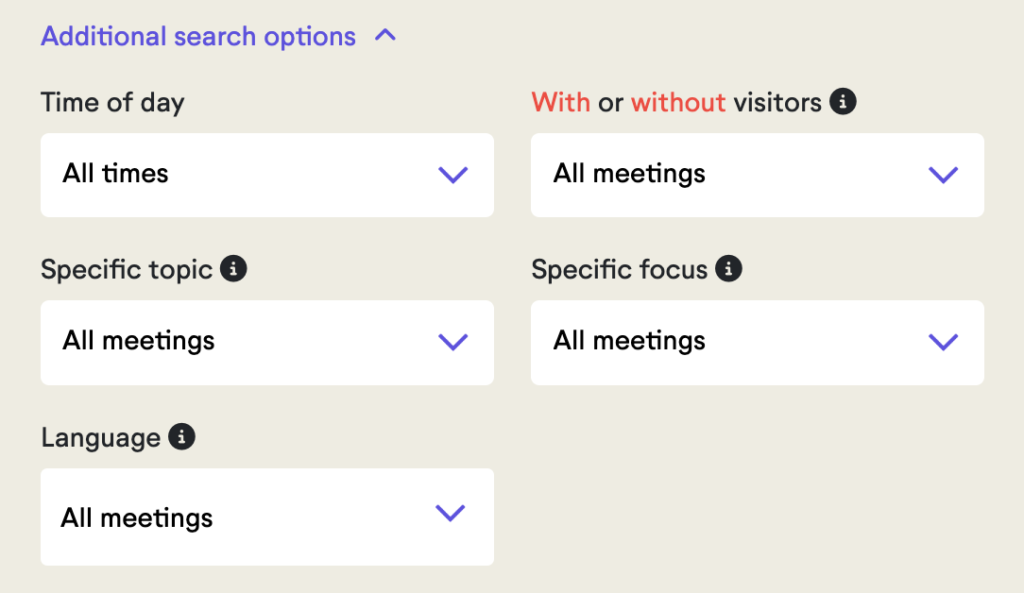The width and height of the screenshot is (1024, 593).
Task: Show info tooltip for Specific topic
Action: coord(233,268)
